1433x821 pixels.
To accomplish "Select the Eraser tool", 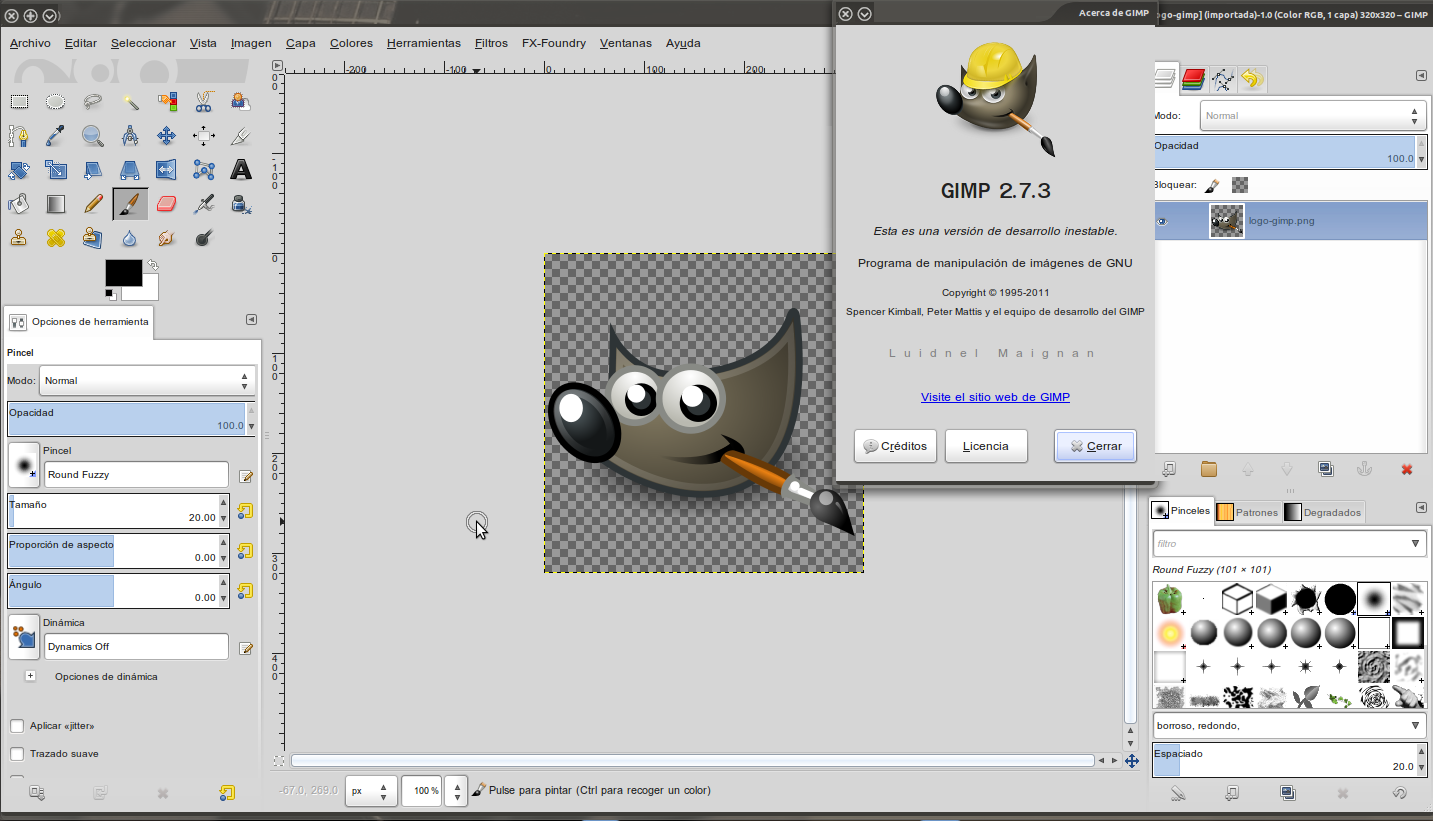I will click(x=167, y=203).
